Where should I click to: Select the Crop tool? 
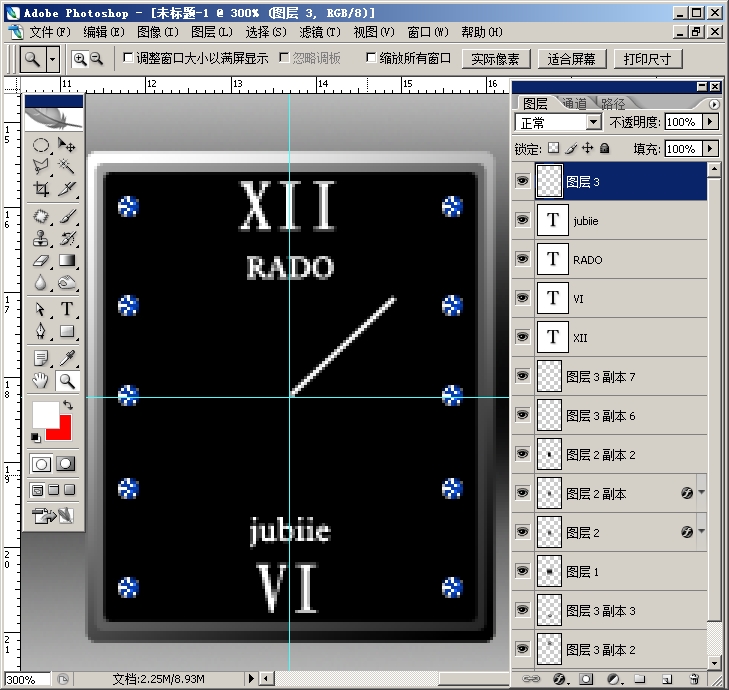[41, 189]
